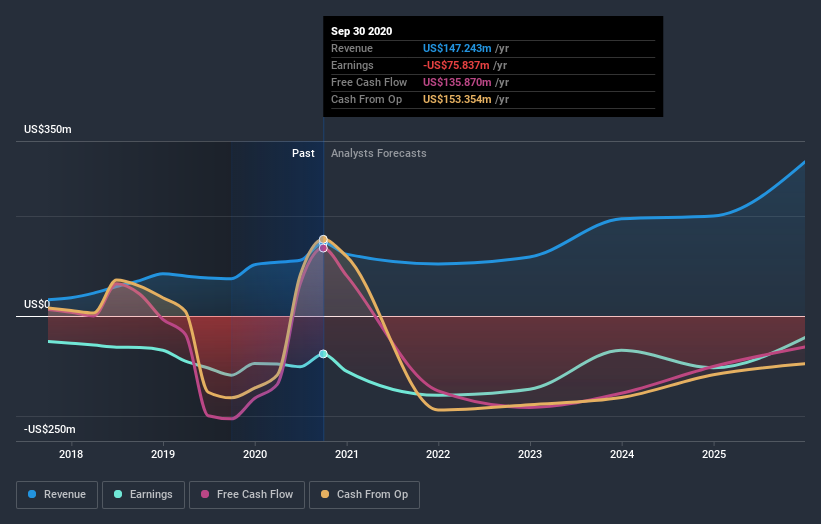Toggle the Cash From Op legend button
This screenshot has height=524, width=821.
tap(364, 495)
